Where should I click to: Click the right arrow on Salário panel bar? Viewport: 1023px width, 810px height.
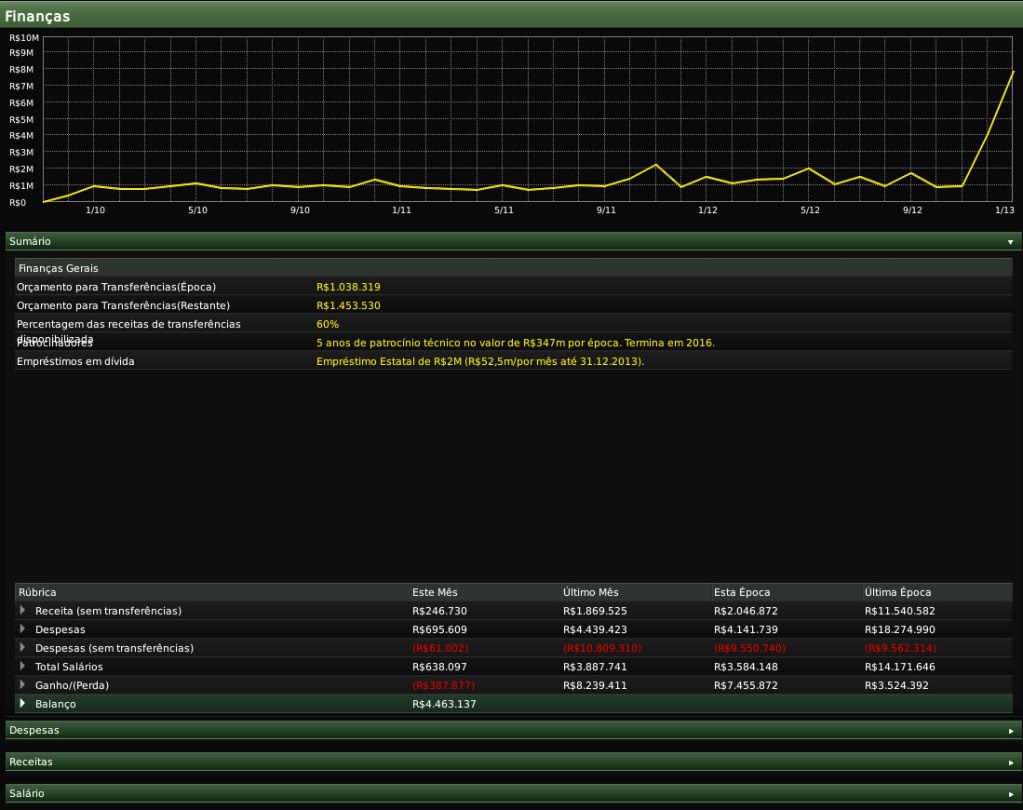click(x=1010, y=794)
